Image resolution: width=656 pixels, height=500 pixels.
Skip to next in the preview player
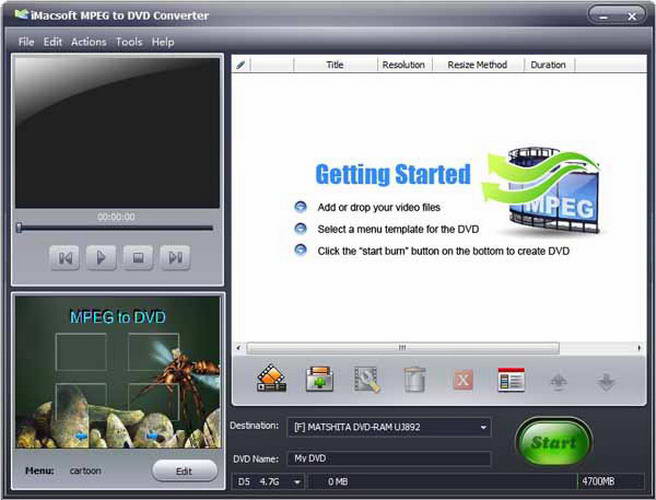click(x=175, y=257)
